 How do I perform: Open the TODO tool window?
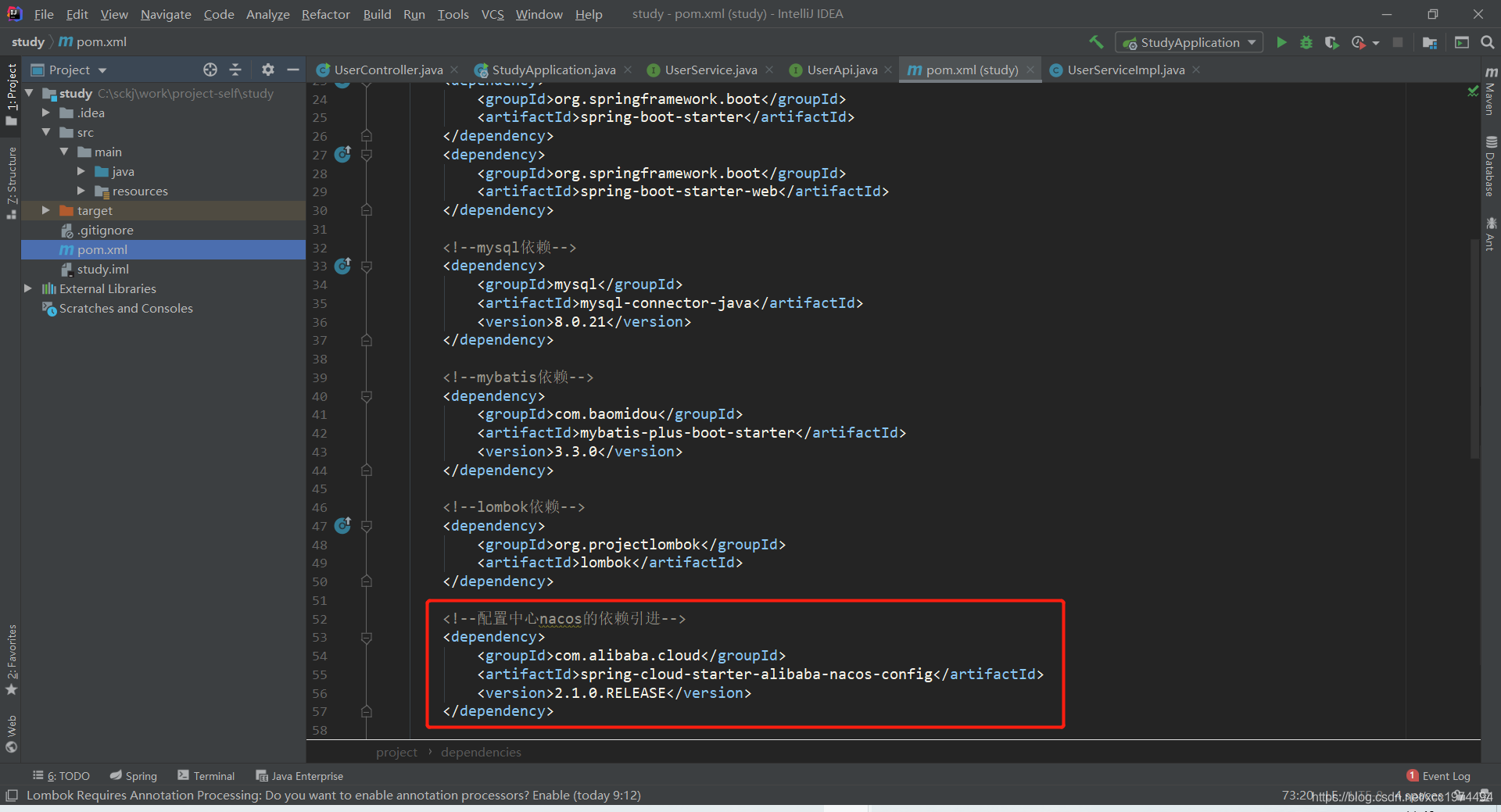tap(61, 776)
